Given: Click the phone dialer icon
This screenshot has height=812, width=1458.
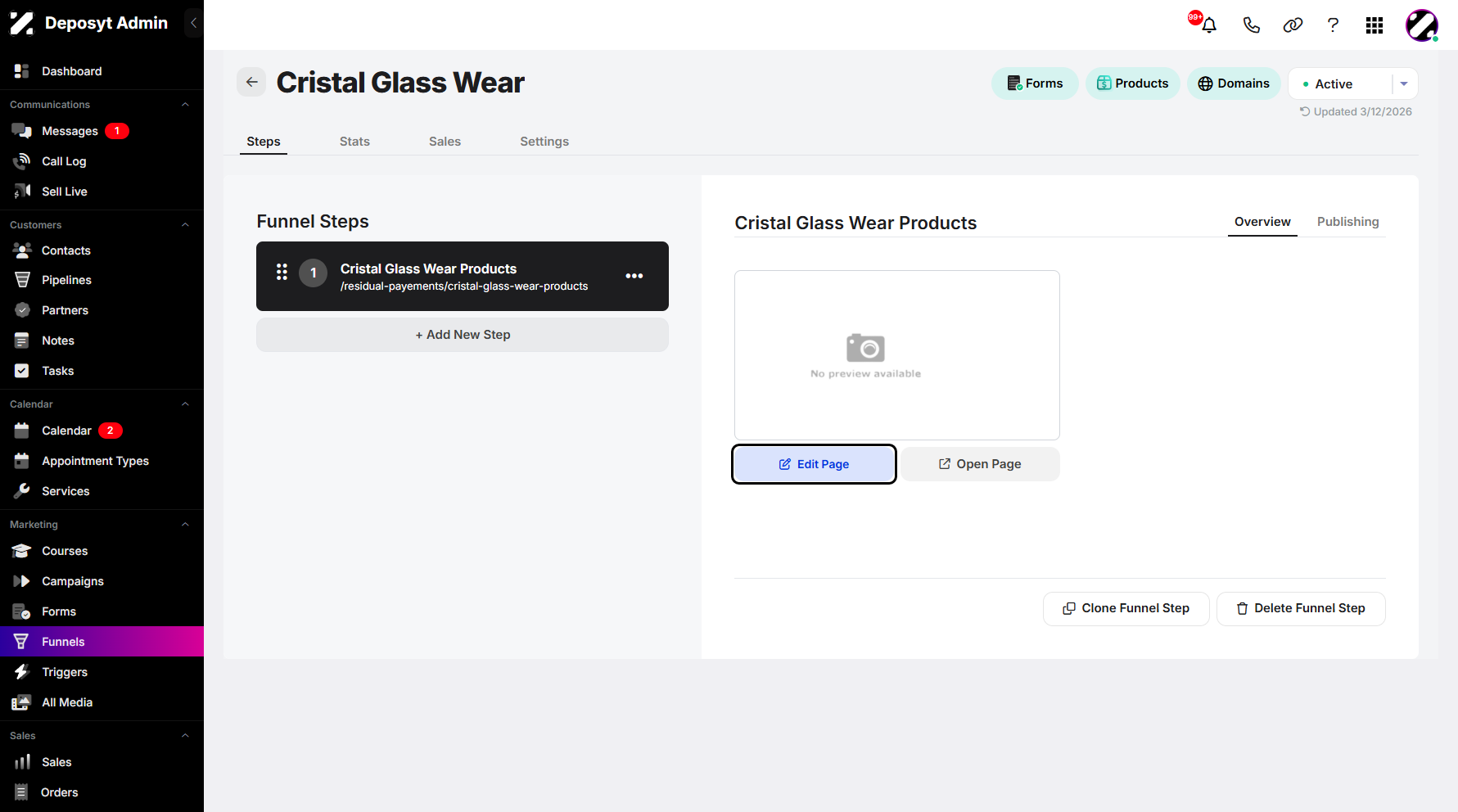Looking at the screenshot, I should pyautogui.click(x=1251, y=25).
